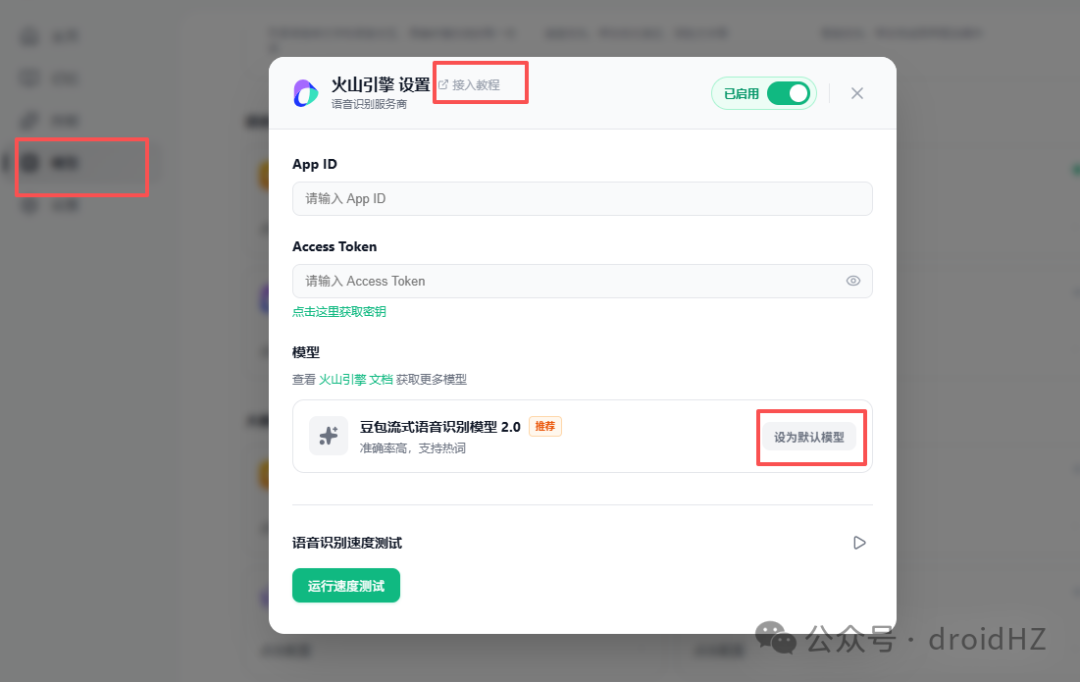This screenshot has height=682, width=1080.
Task: Click the sparkle icon on the Doubao model card
Action: 329,435
